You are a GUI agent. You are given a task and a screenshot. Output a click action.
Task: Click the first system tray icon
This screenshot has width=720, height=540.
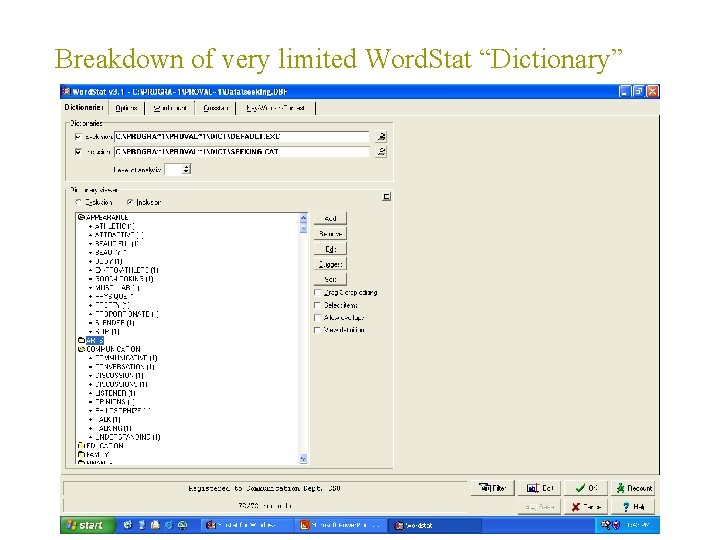coord(606,525)
